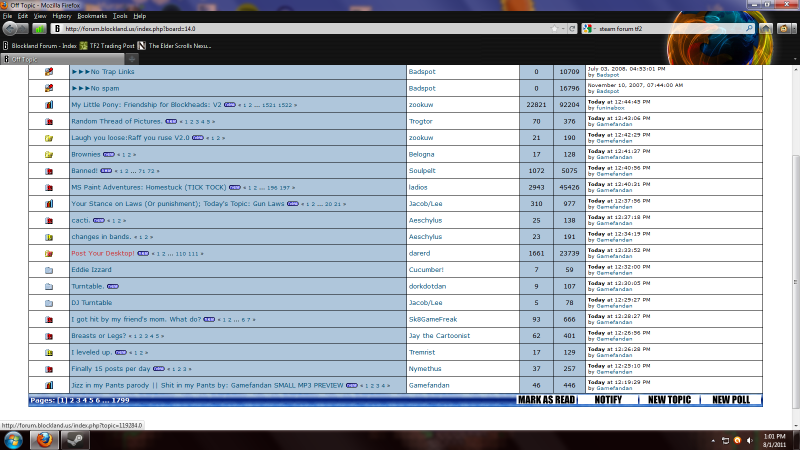Viewport: 800px width, 450px height.
Task: Click the MARK AS READ button
Action: click(x=546, y=400)
